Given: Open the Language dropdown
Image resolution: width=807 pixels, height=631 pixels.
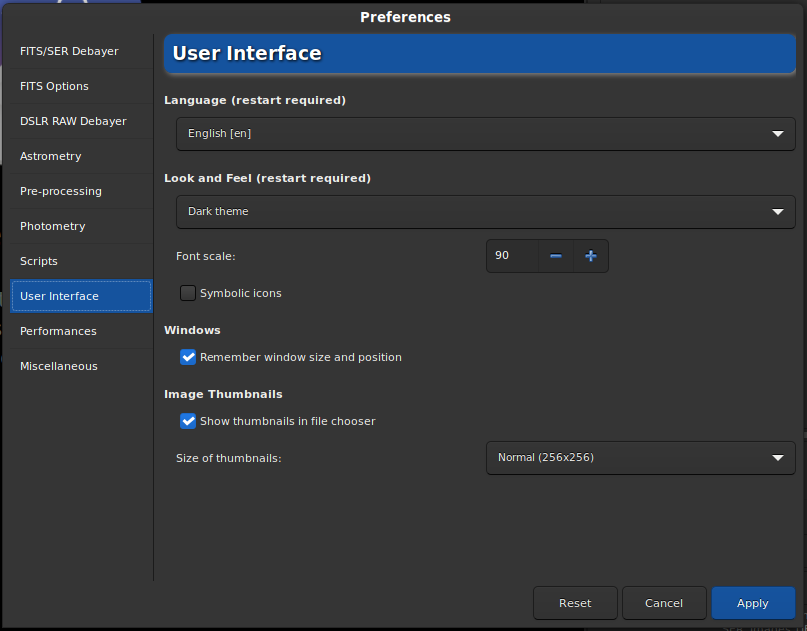Looking at the screenshot, I should pyautogui.click(x=486, y=134).
